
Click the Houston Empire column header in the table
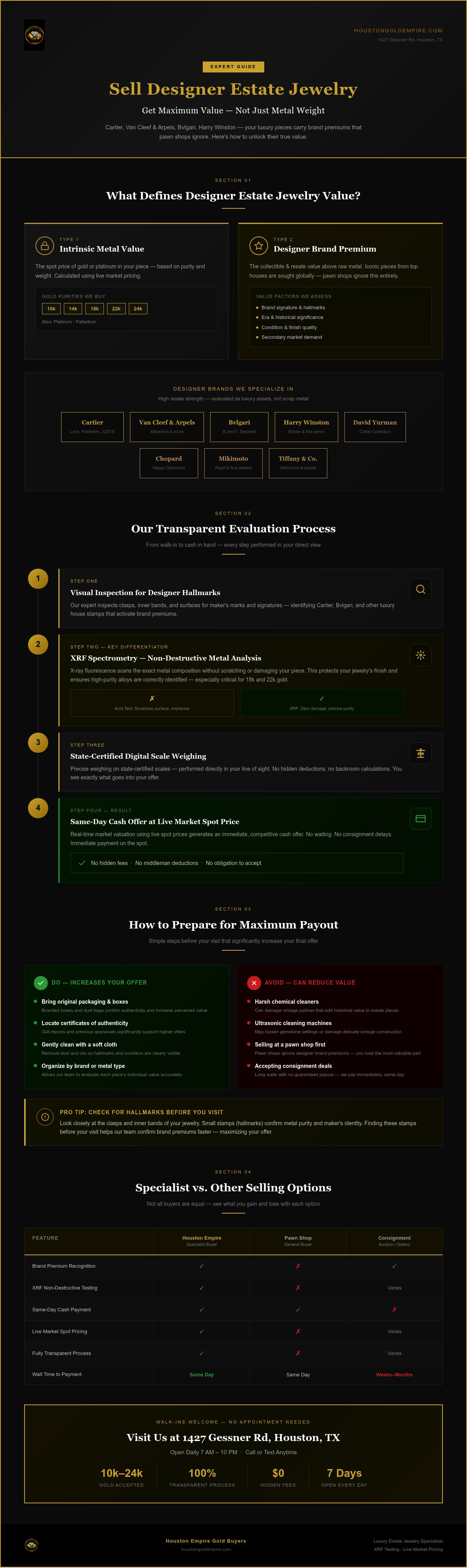pyautogui.click(x=202, y=1240)
